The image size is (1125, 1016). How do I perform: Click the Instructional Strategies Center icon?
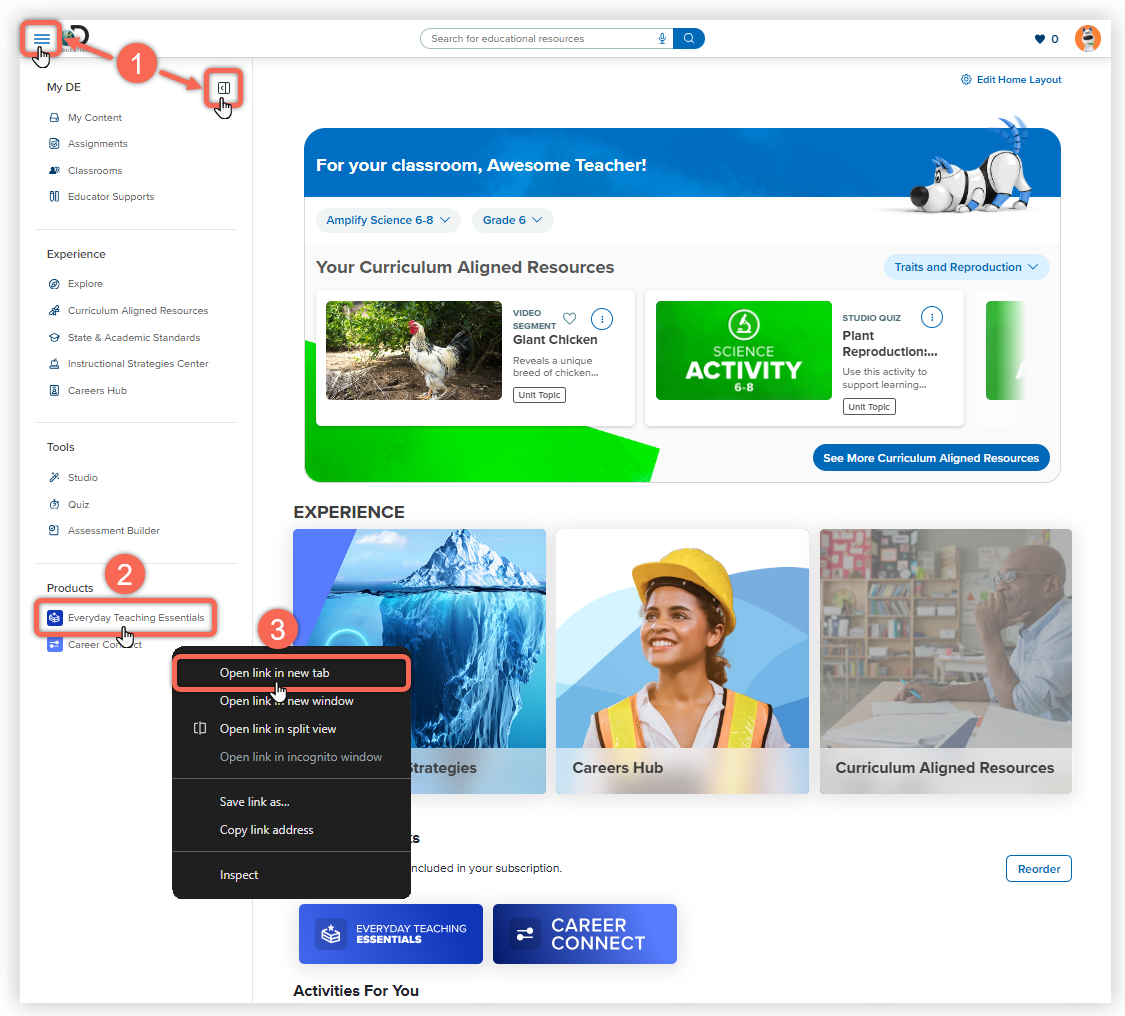55,364
